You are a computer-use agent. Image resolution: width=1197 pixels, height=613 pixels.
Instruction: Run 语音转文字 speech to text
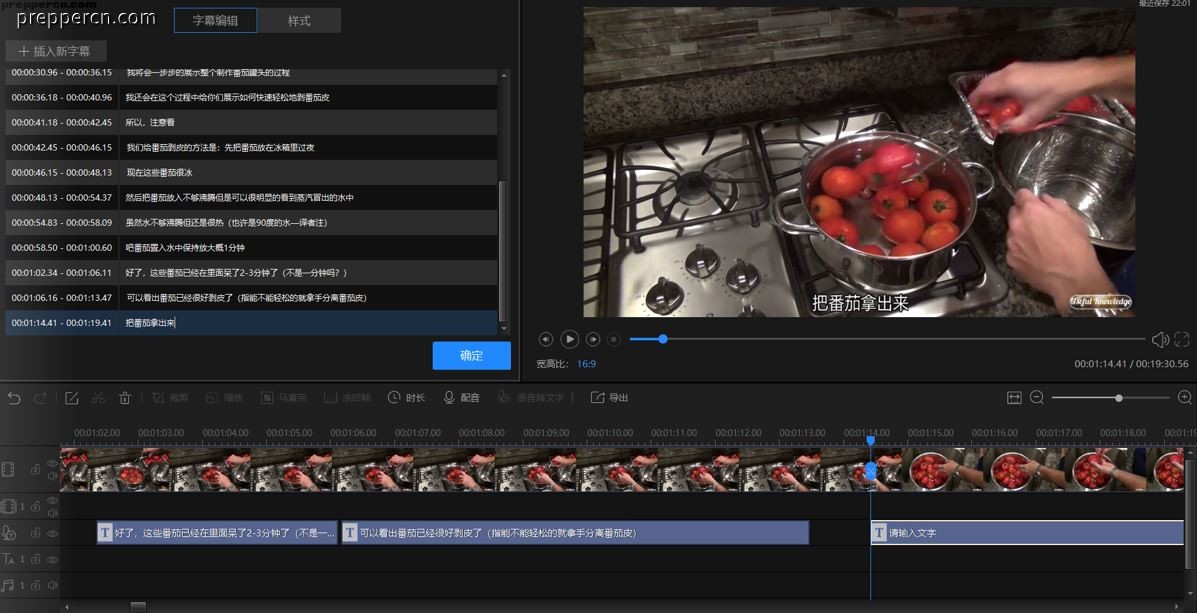point(531,398)
